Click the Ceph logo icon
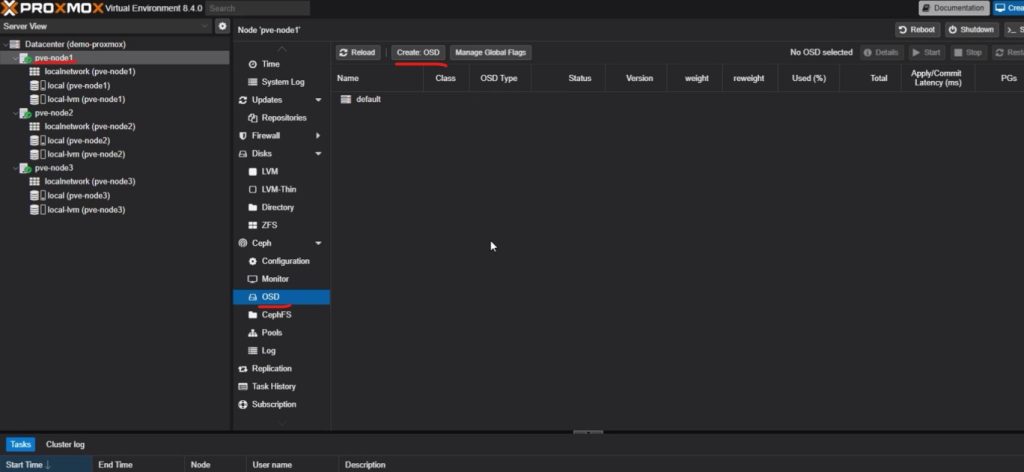This screenshot has height=472, width=1024. pos(243,243)
